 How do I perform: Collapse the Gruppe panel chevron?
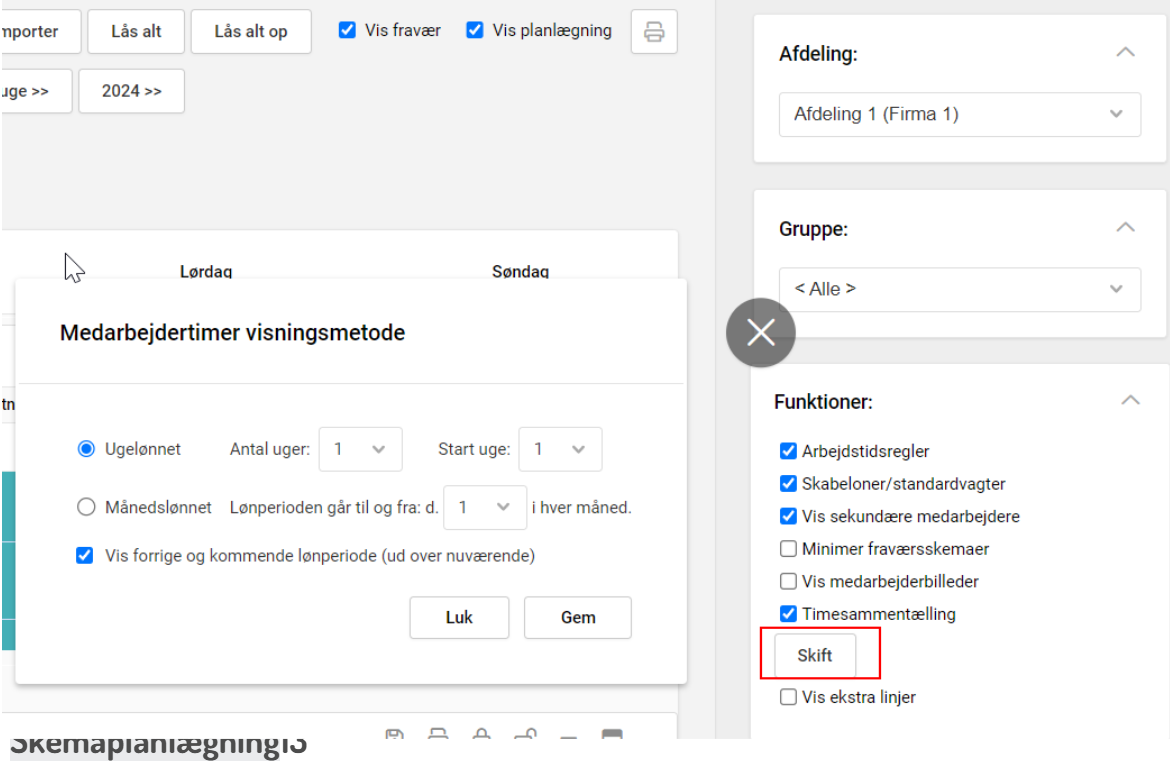(x=1125, y=228)
